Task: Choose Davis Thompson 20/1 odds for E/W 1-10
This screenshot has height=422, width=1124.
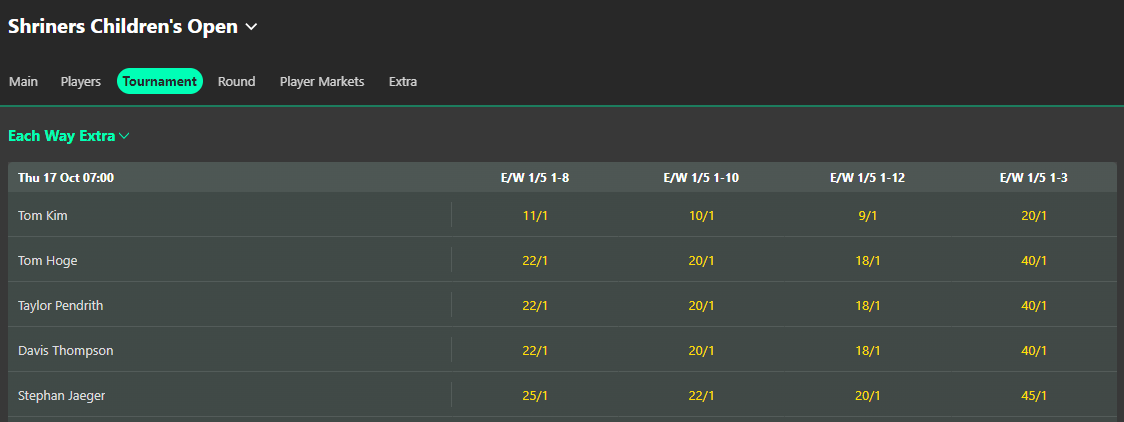Action: point(701,351)
